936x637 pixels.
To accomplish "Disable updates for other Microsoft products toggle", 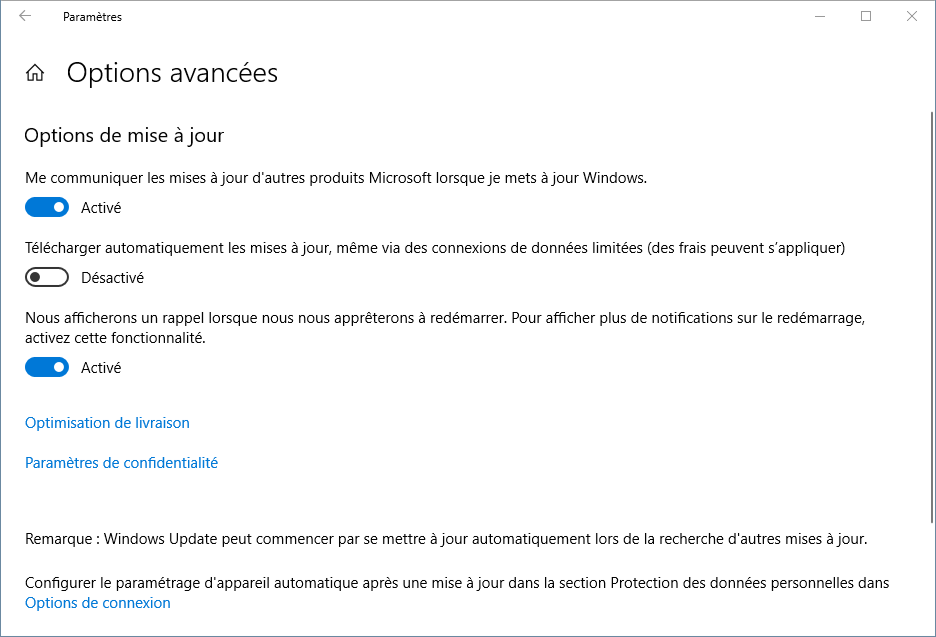I will click(x=47, y=207).
